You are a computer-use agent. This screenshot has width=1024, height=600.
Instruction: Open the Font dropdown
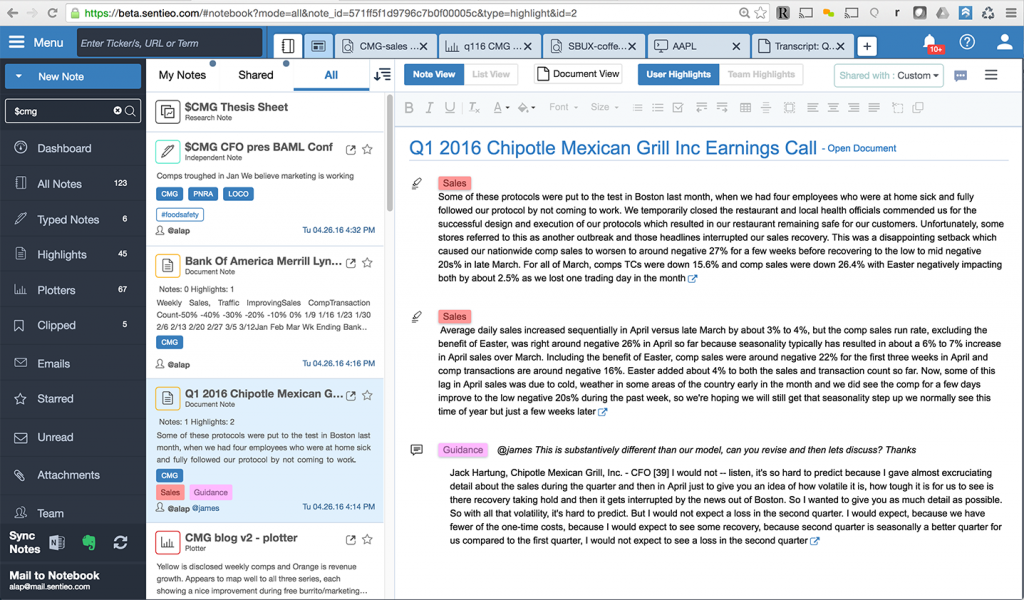pos(563,107)
